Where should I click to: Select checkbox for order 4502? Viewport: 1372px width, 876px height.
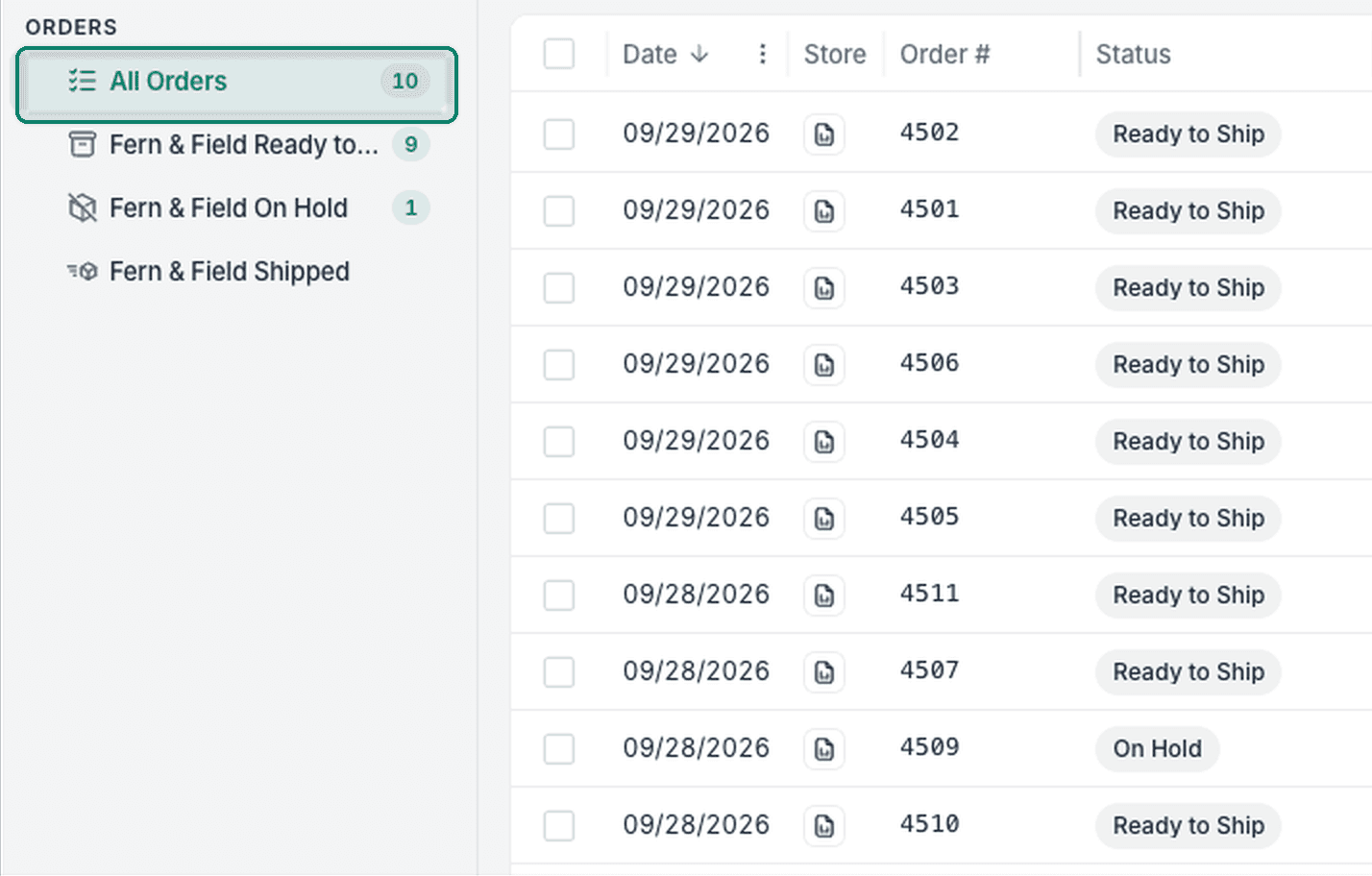pos(559,134)
